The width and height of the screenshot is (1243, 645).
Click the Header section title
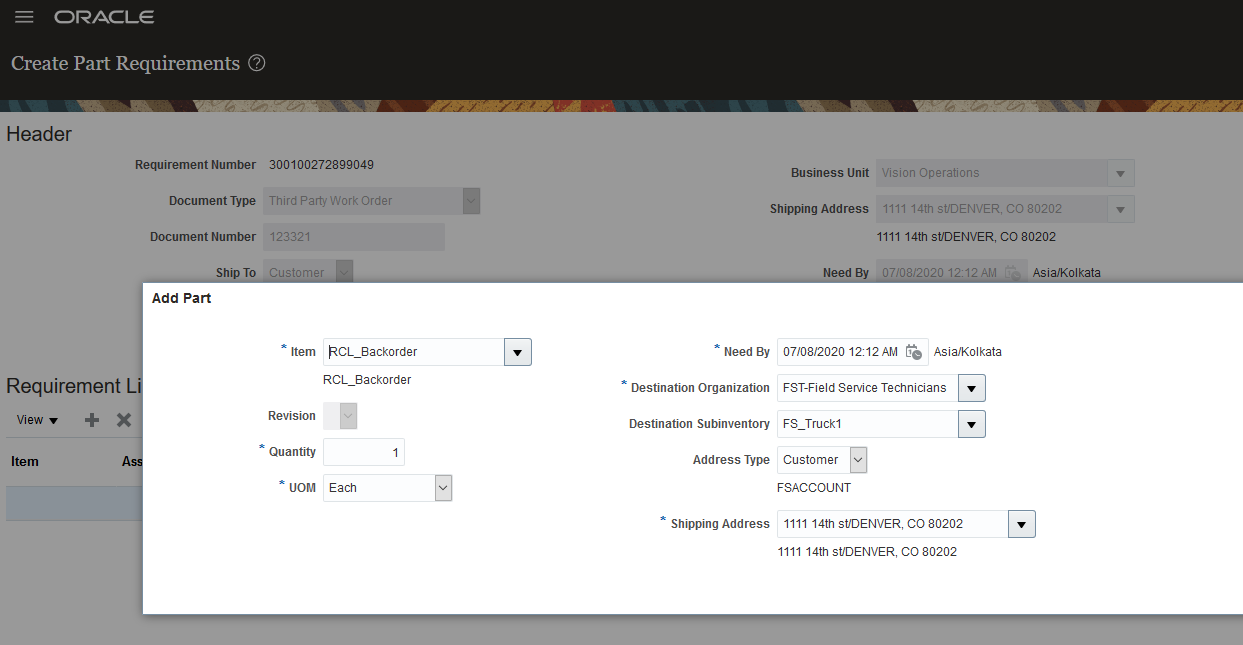[39, 134]
